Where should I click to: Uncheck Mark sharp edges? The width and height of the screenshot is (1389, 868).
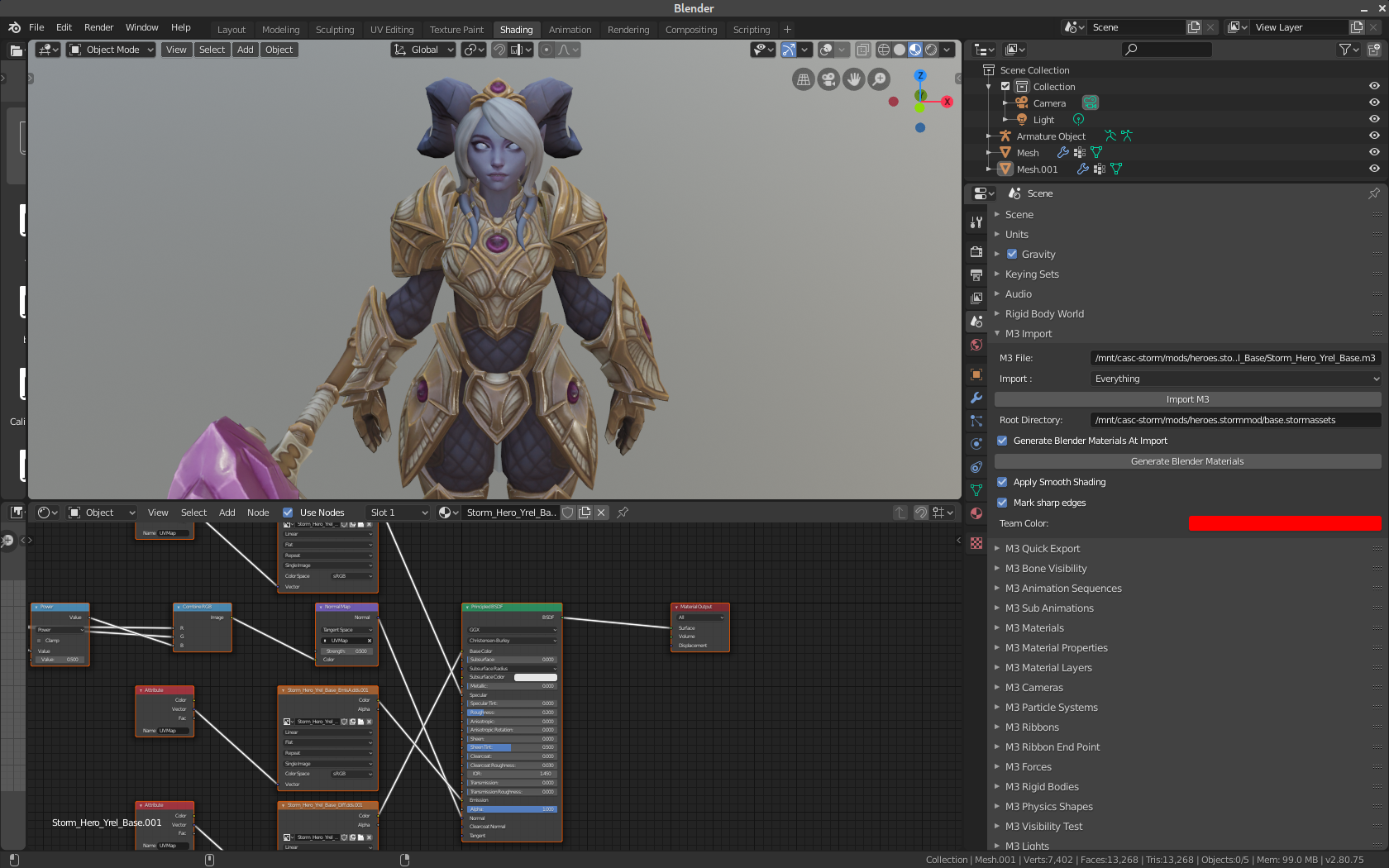(x=1002, y=503)
